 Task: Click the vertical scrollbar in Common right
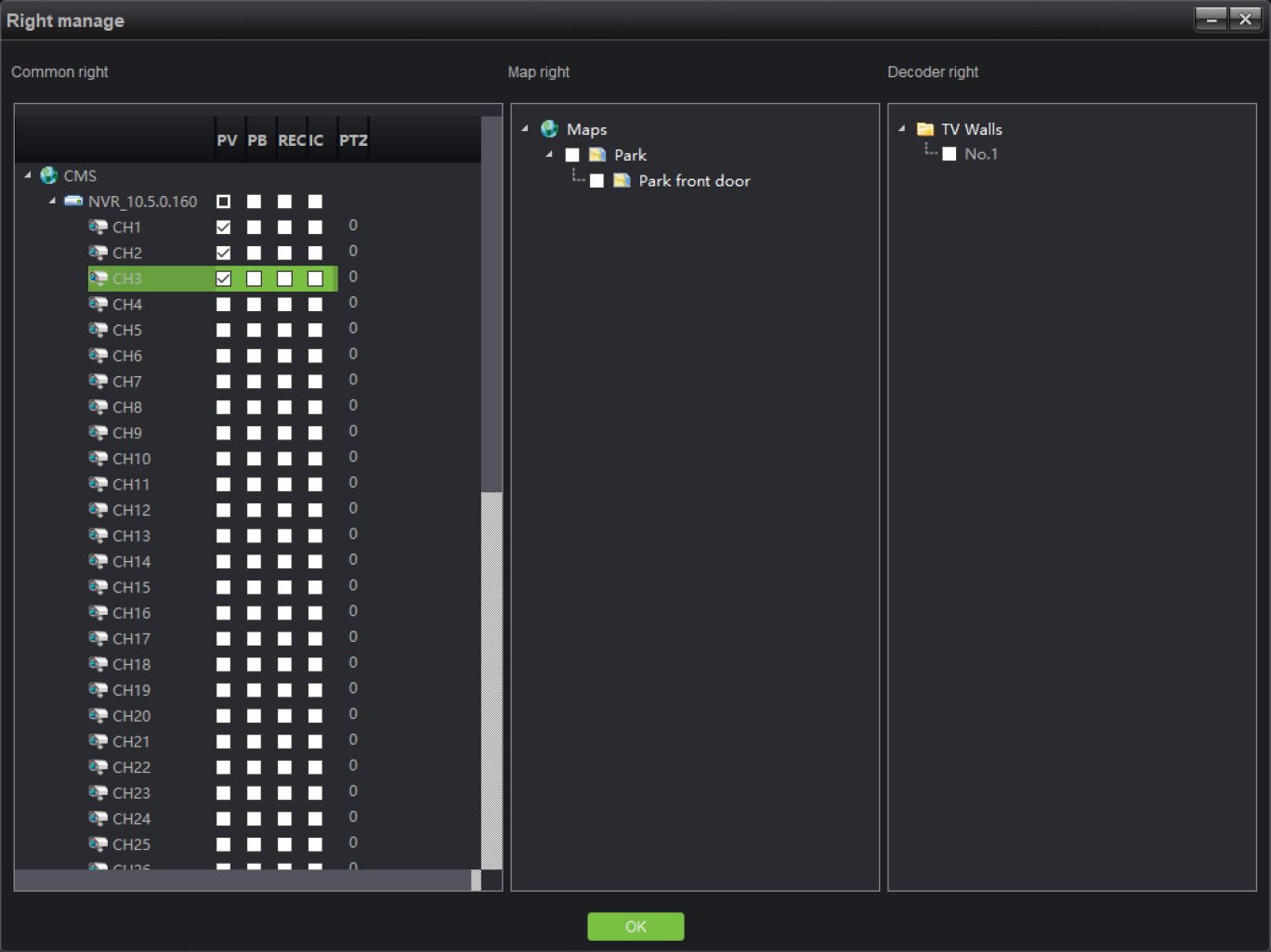[491, 678]
